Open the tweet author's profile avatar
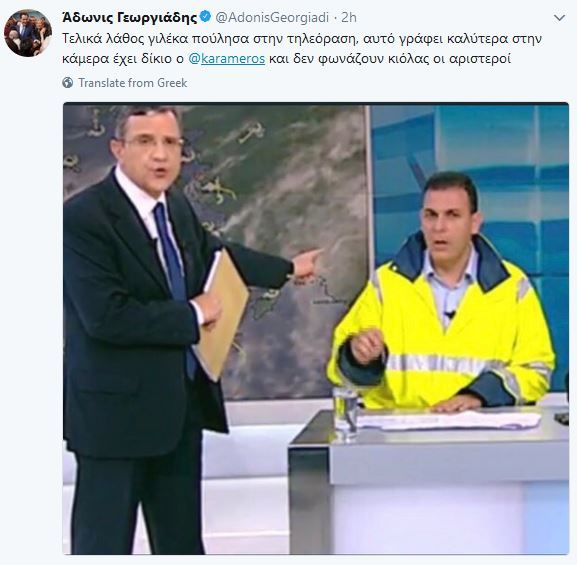This screenshot has width=577, height=565. (28, 33)
